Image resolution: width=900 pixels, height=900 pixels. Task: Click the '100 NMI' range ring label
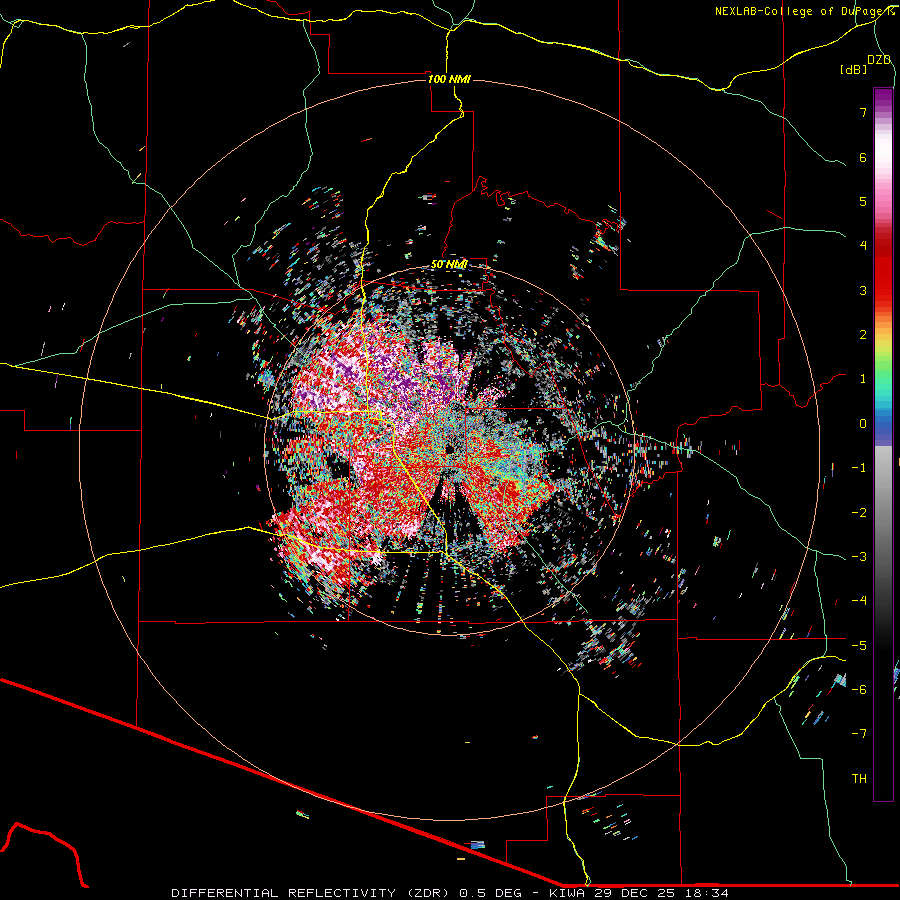click(x=449, y=79)
